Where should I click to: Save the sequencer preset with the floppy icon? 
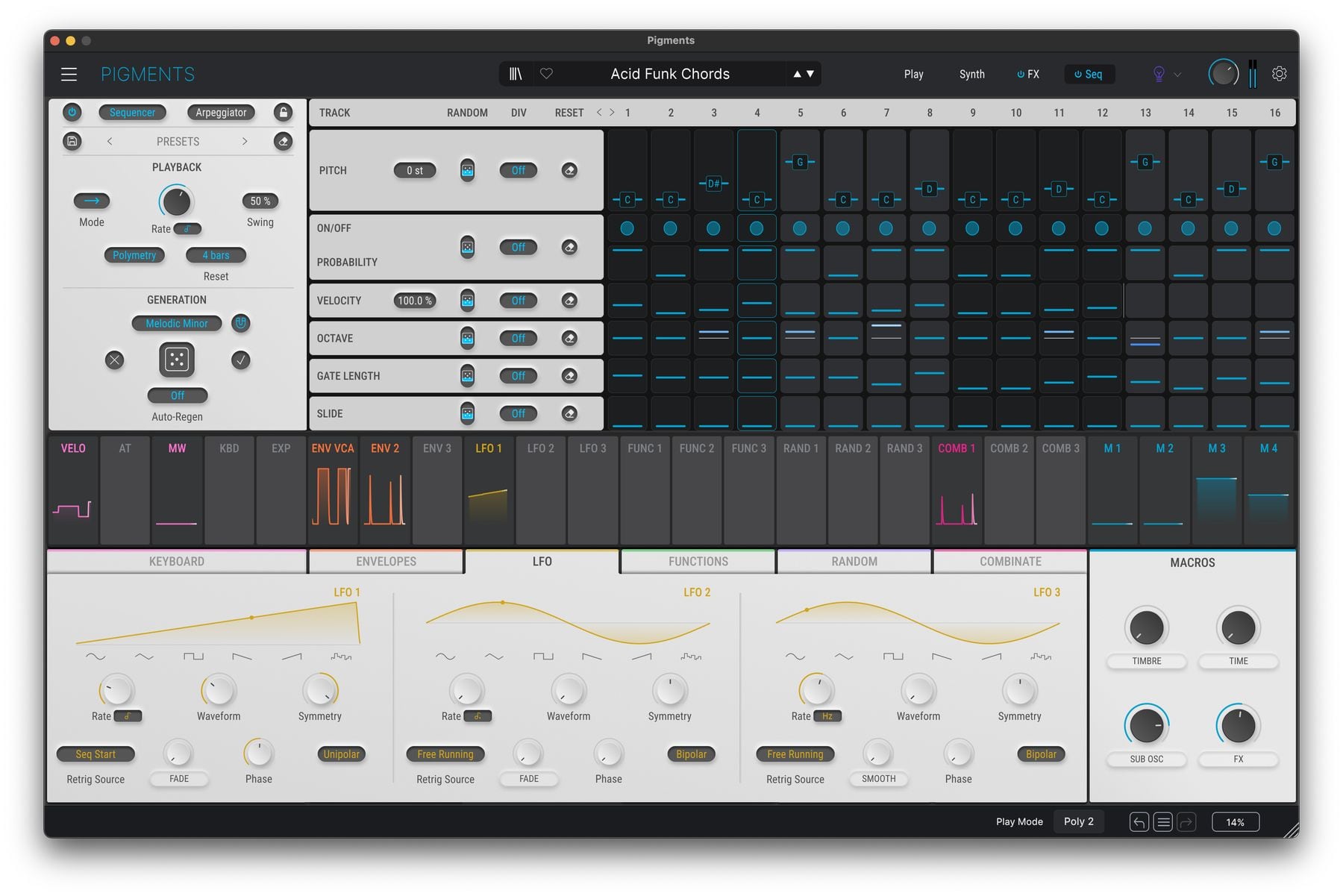[x=72, y=141]
